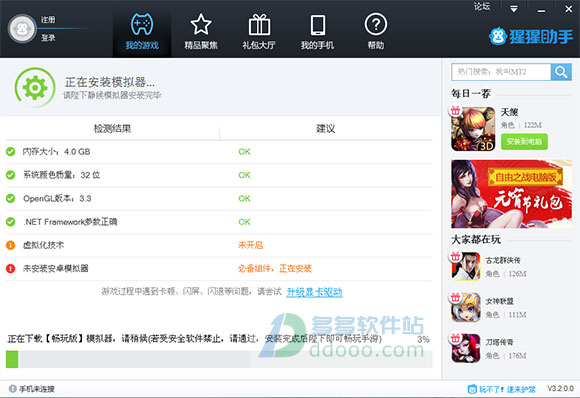
Task: Click the 登录 link
Action: point(48,38)
